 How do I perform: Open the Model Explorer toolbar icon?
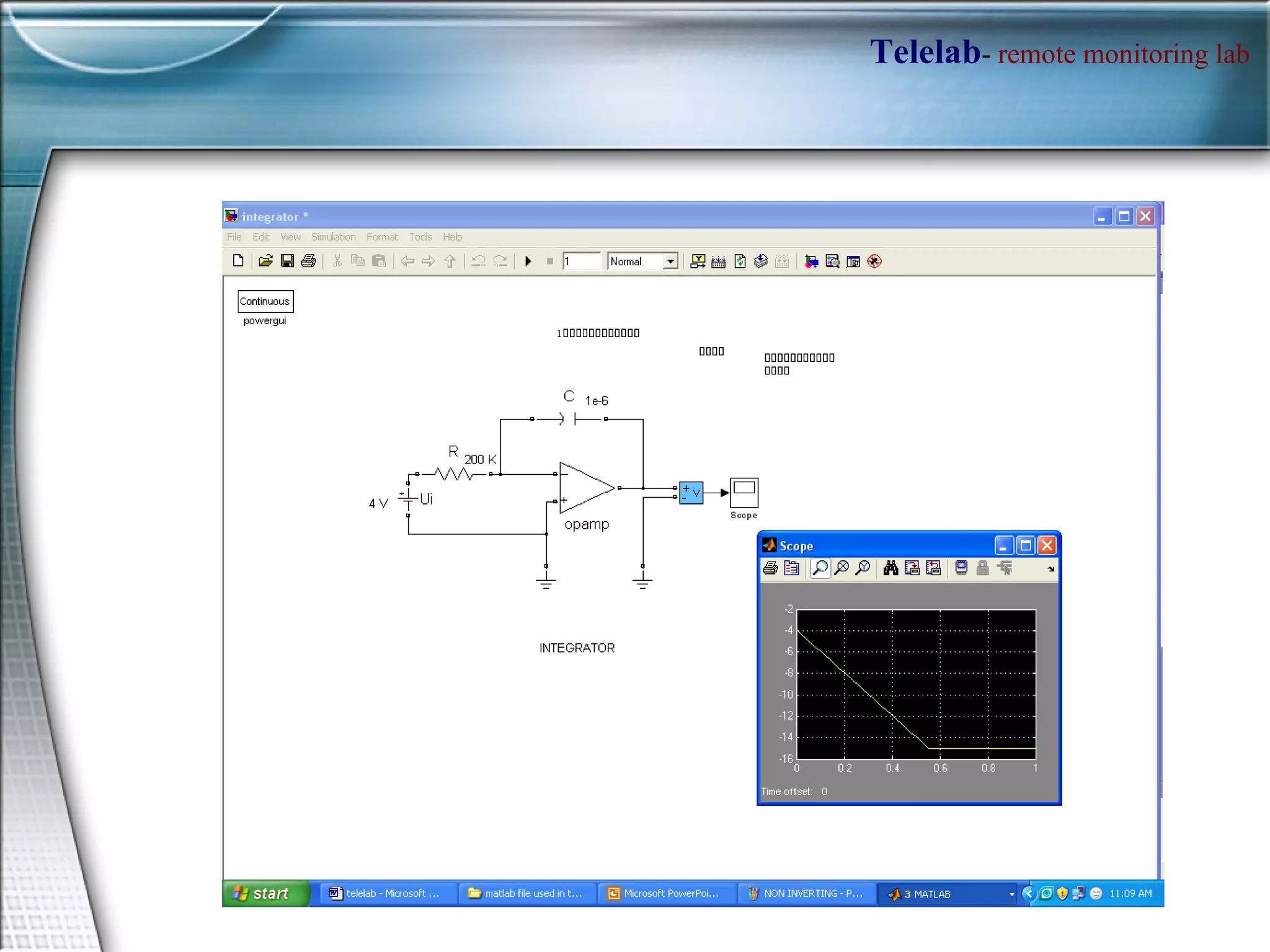832,261
